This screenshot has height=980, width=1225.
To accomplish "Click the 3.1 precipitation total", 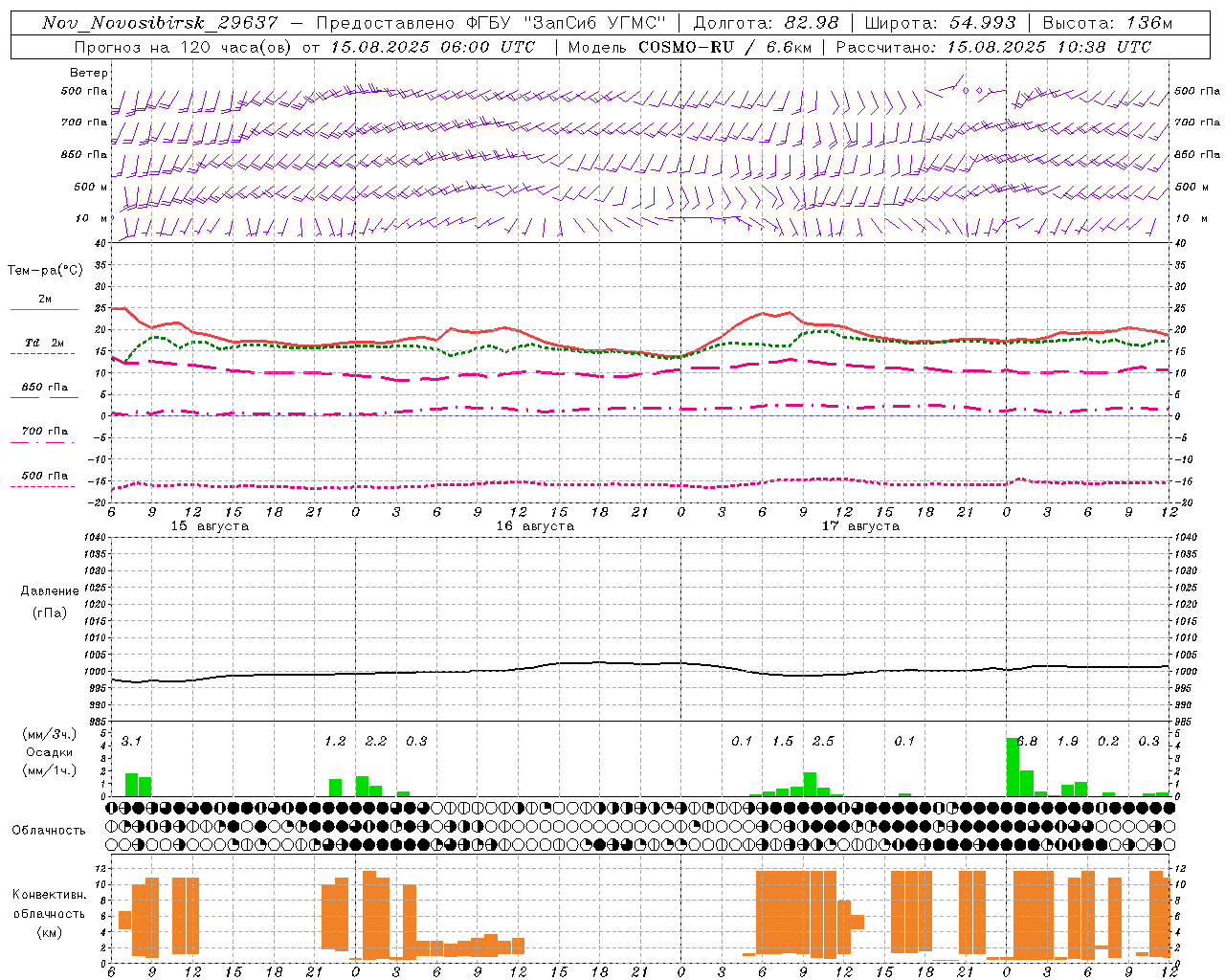I will [131, 741].
